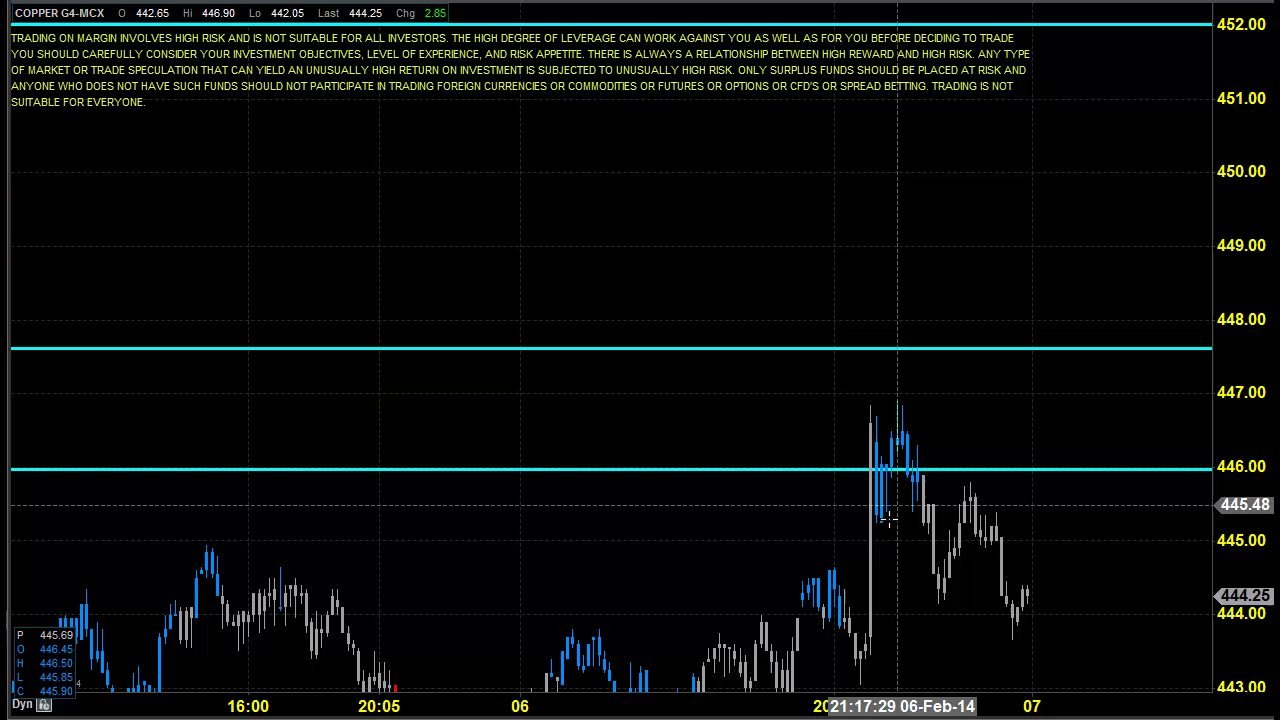Click the 443.00 price axis label
The height and width of the screenshot is (720, 1280).
click(1241, 688)
